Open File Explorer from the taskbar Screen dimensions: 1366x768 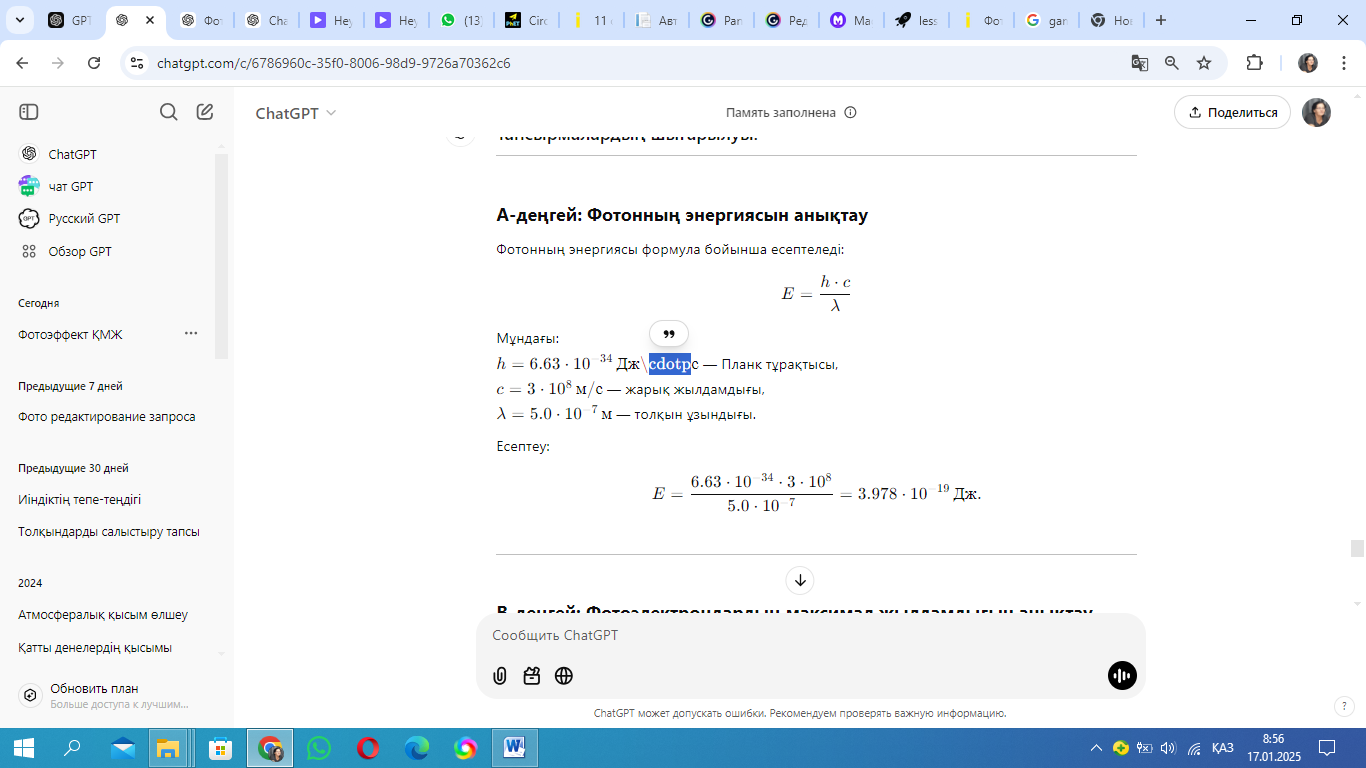168,748
